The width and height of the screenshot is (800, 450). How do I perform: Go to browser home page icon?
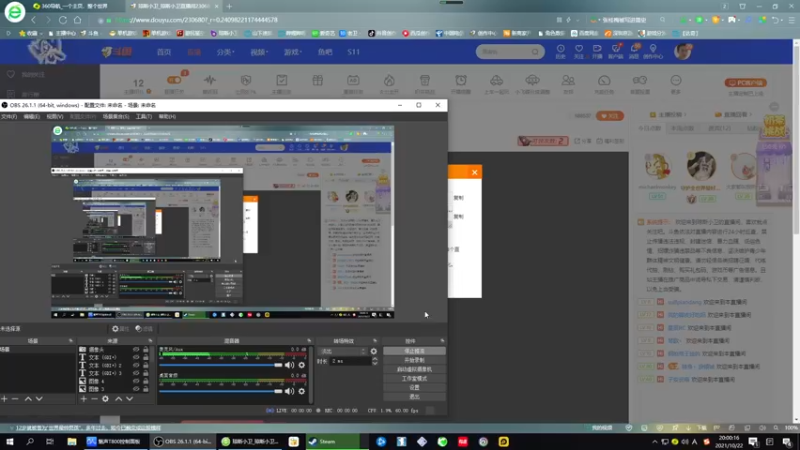(x=78, y=20)
